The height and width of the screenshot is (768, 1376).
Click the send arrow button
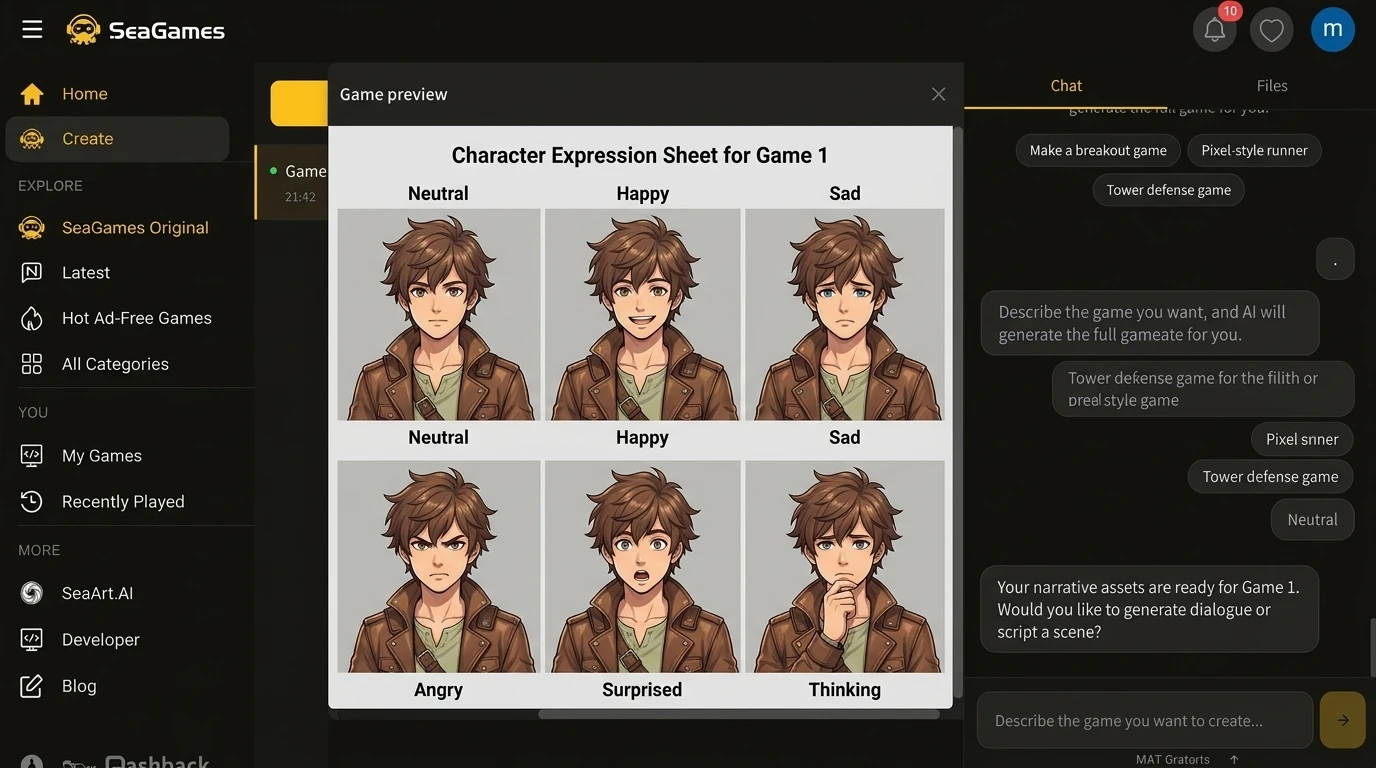pos(1342,720)
